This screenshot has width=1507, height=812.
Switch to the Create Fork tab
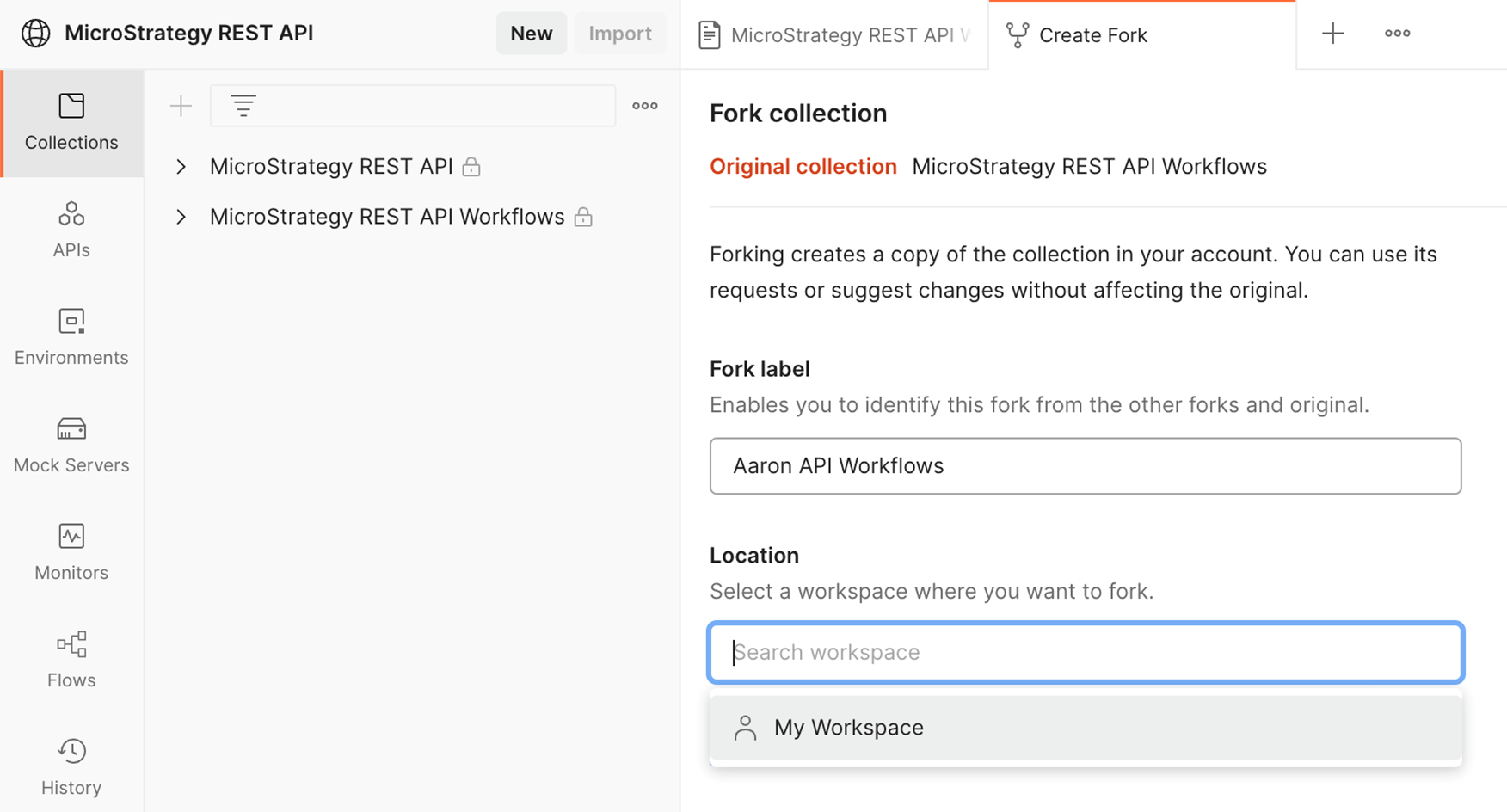point(1092,34)
